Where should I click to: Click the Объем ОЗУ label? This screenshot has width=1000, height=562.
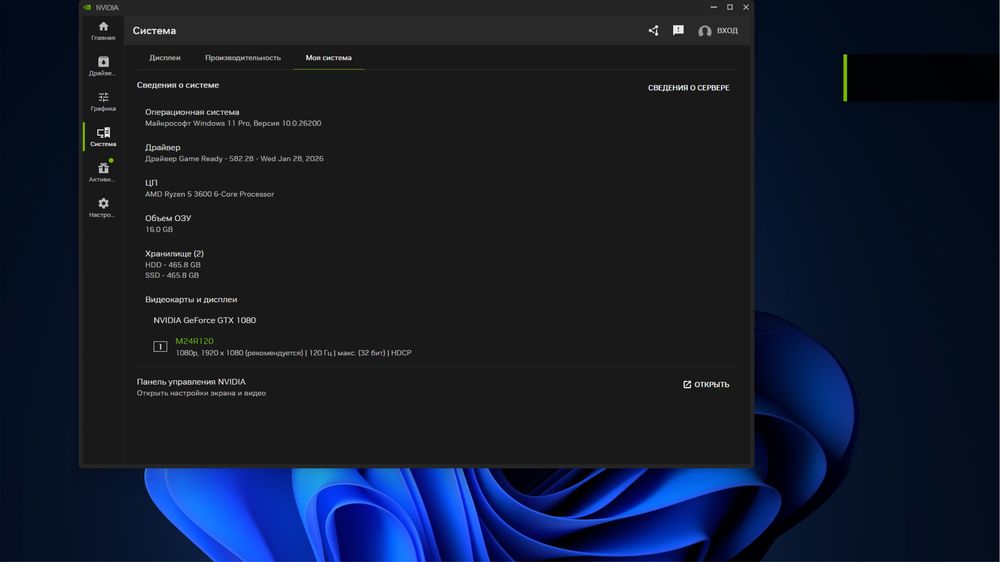[x=168, y=218]
